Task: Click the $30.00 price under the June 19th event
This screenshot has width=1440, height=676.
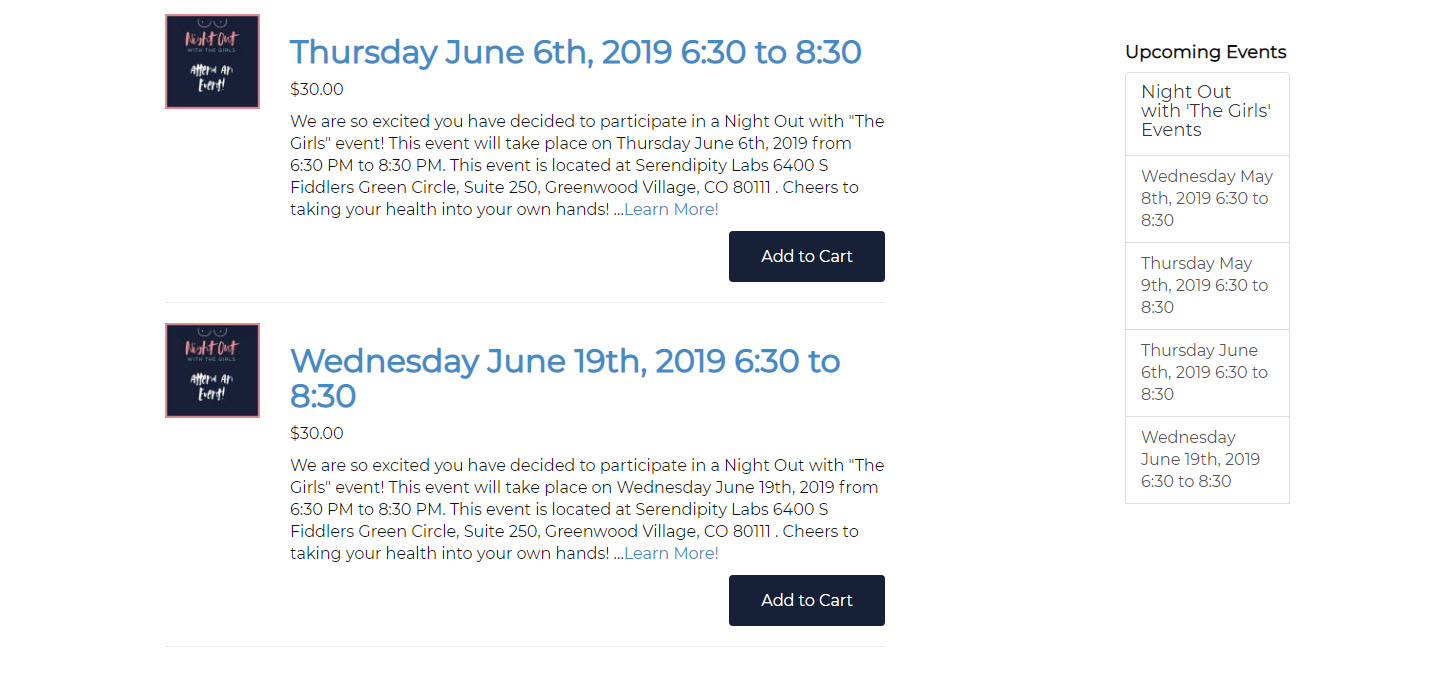Action: tap(317, 433)
